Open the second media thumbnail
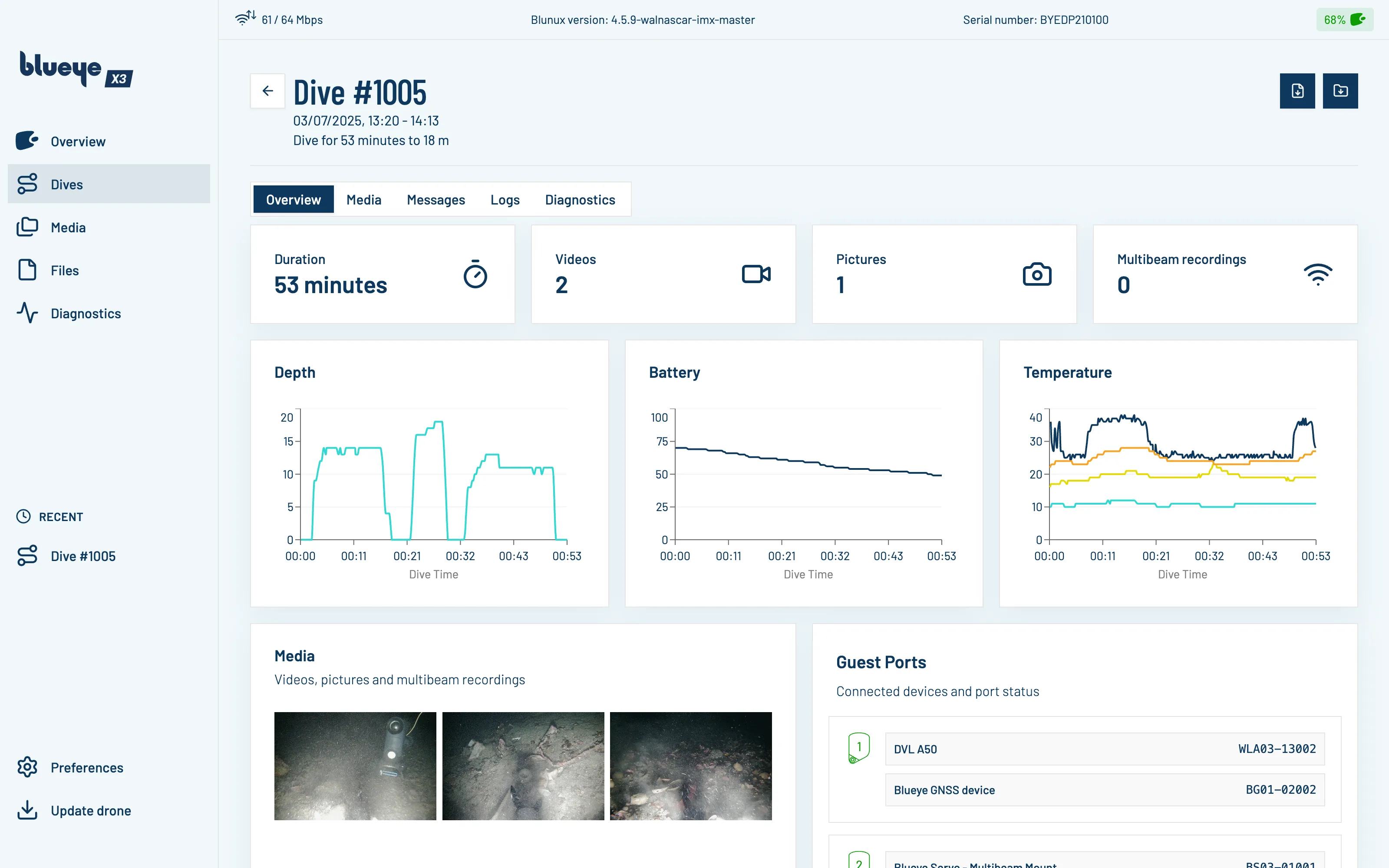The height and width of the screenshot is (868, 1389). pos(523,766)
